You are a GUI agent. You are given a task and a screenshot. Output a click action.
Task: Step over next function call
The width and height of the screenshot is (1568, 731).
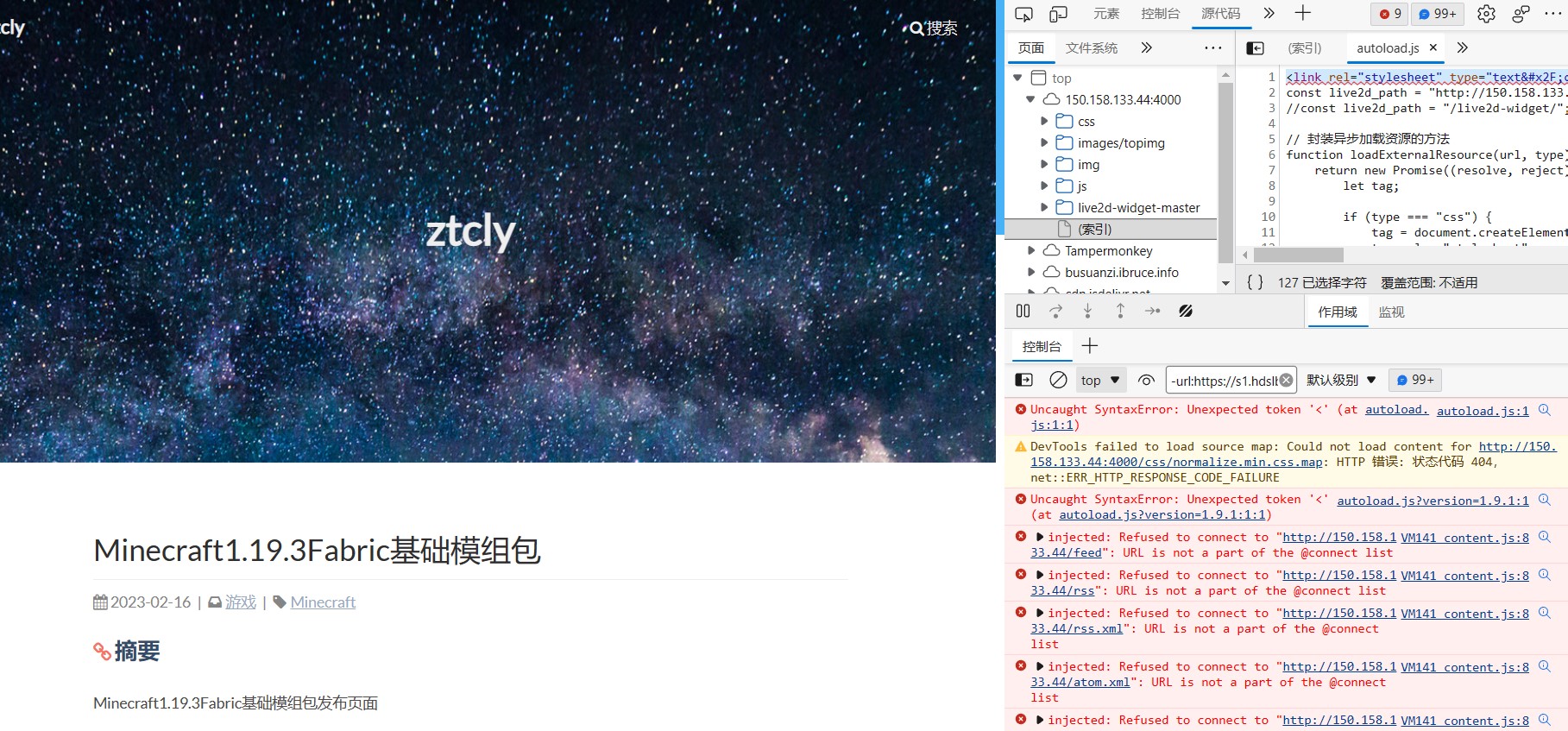[x=1055, y=312]
